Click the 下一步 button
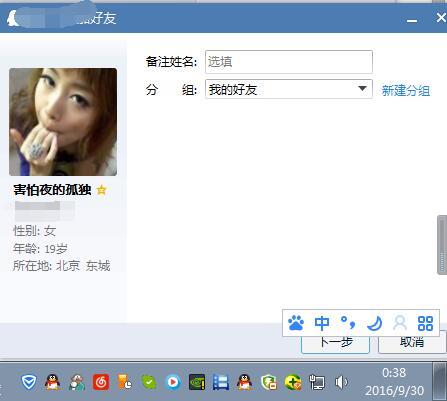This screenshot has width=447, height=401. [x=335, y=343]
